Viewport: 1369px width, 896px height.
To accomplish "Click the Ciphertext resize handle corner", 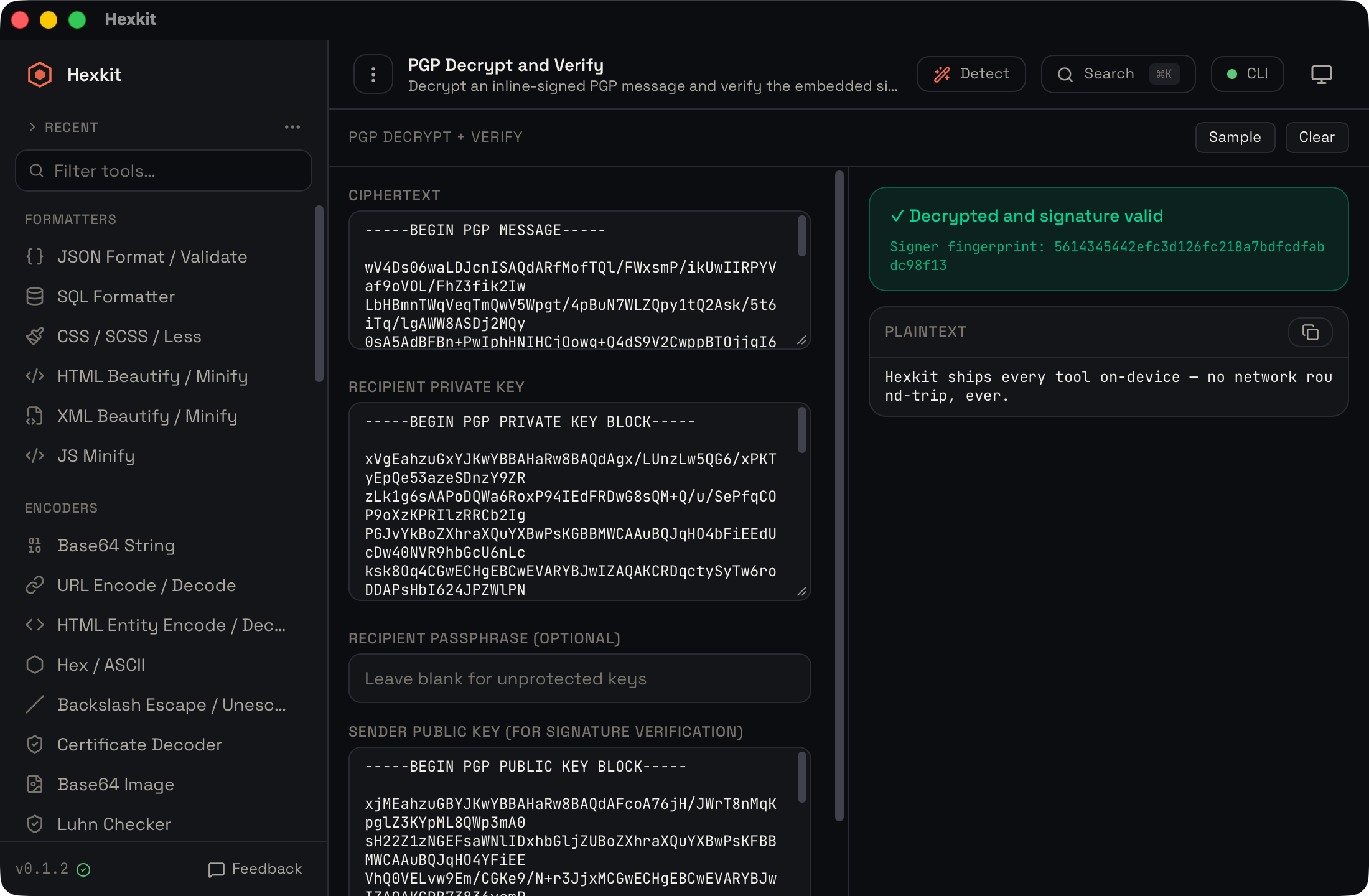I will click(801, 340).
